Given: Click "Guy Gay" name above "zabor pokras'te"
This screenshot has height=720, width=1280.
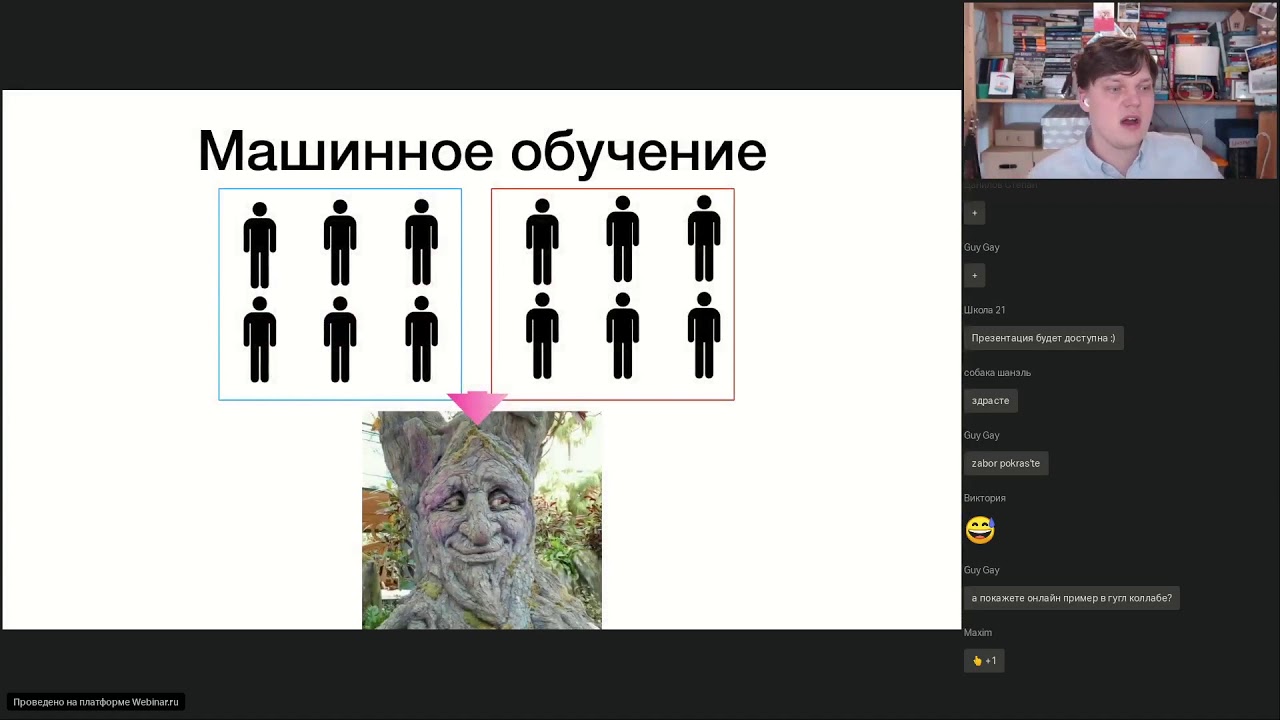Looking at the screenshot, I should tap(981, 435).
